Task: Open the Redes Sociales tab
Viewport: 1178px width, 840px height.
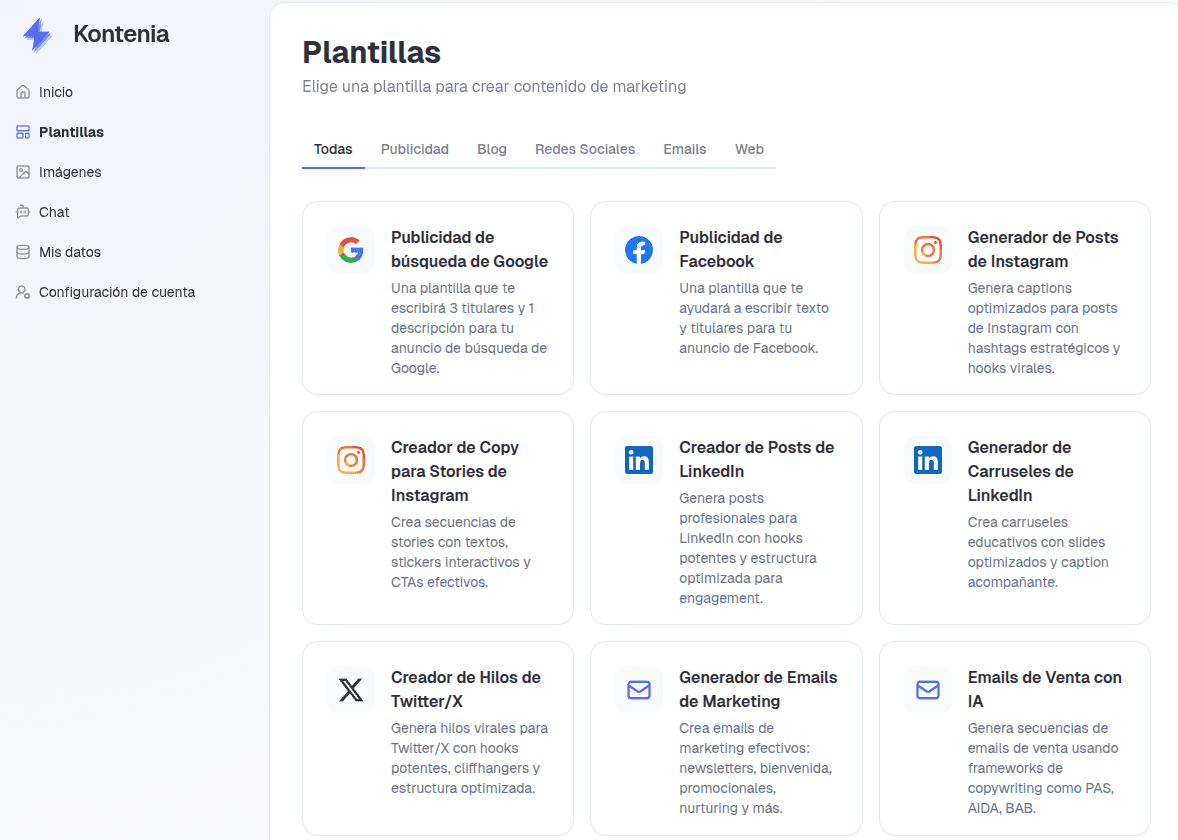Action: [x=585, y=148]
